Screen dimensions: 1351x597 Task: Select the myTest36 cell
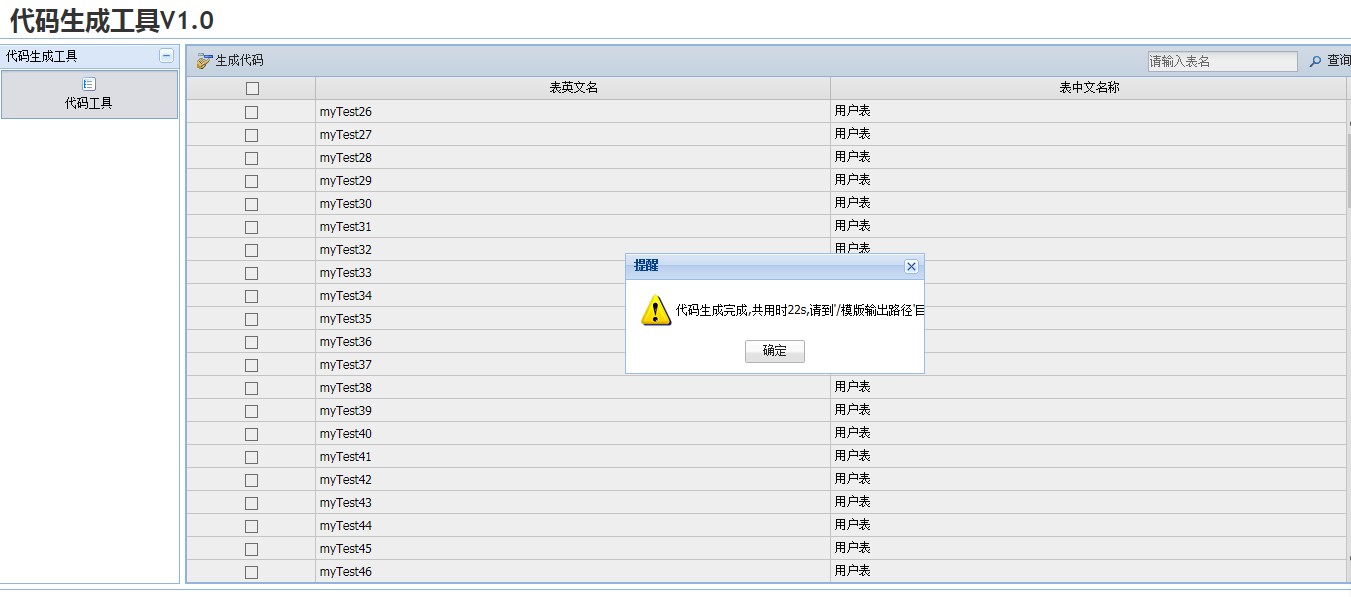[x=573, y=342]
